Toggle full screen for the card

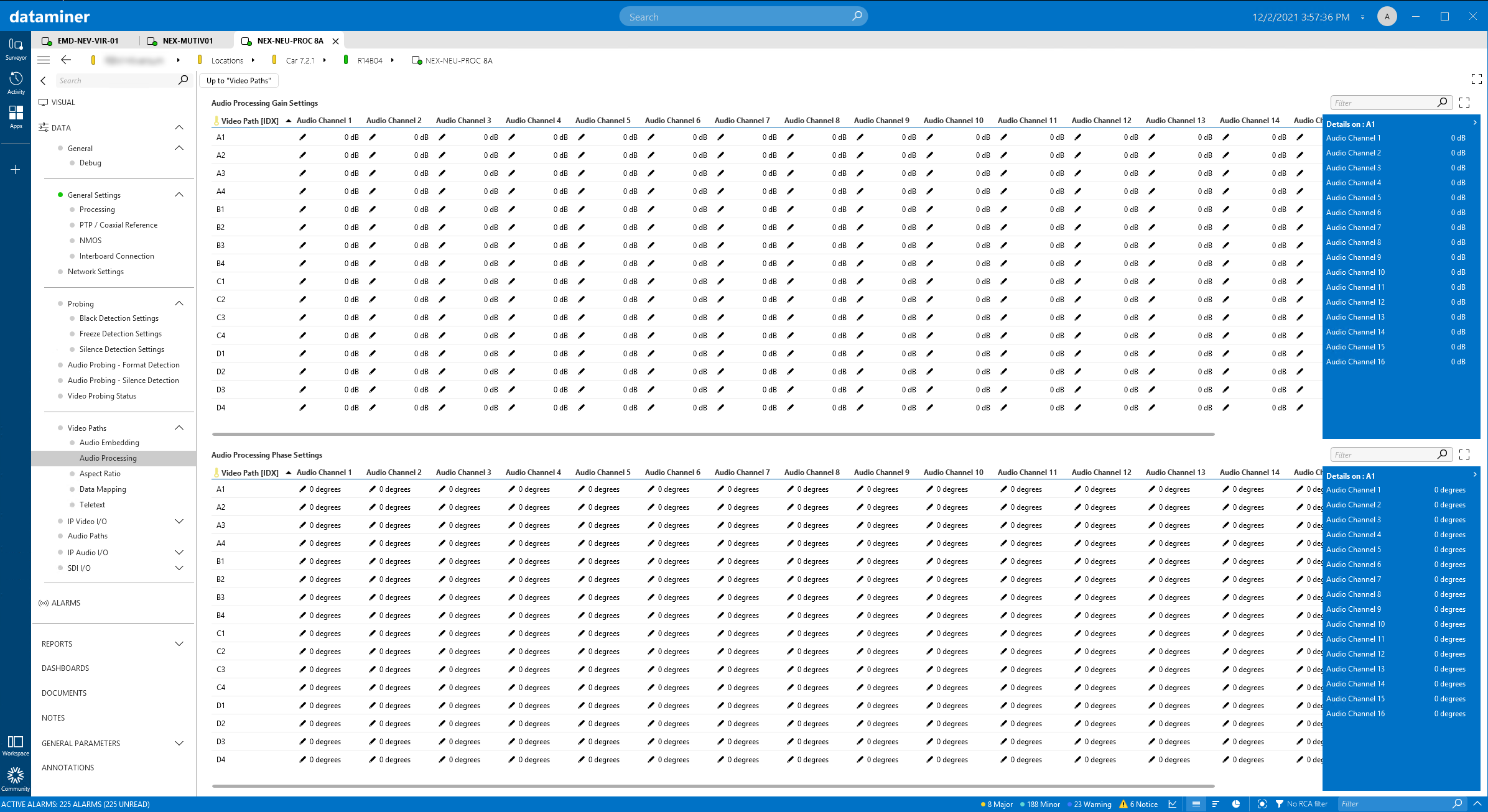pos(1476,79)
